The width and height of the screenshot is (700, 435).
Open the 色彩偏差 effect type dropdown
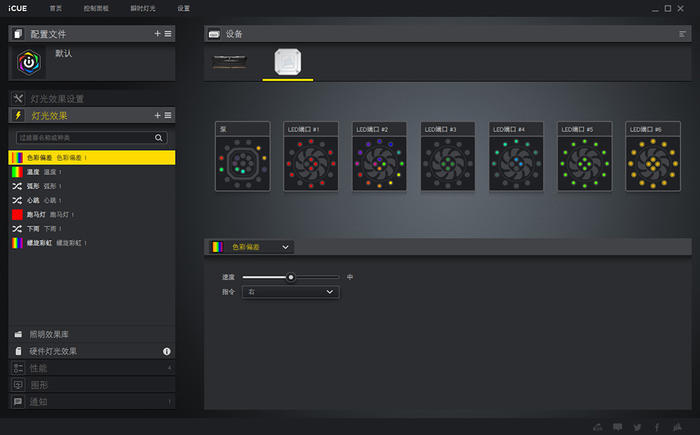251,247
